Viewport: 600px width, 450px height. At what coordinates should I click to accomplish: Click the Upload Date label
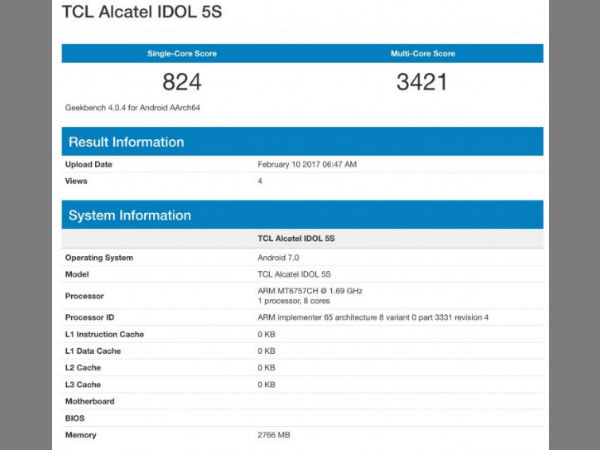[88, 165]
